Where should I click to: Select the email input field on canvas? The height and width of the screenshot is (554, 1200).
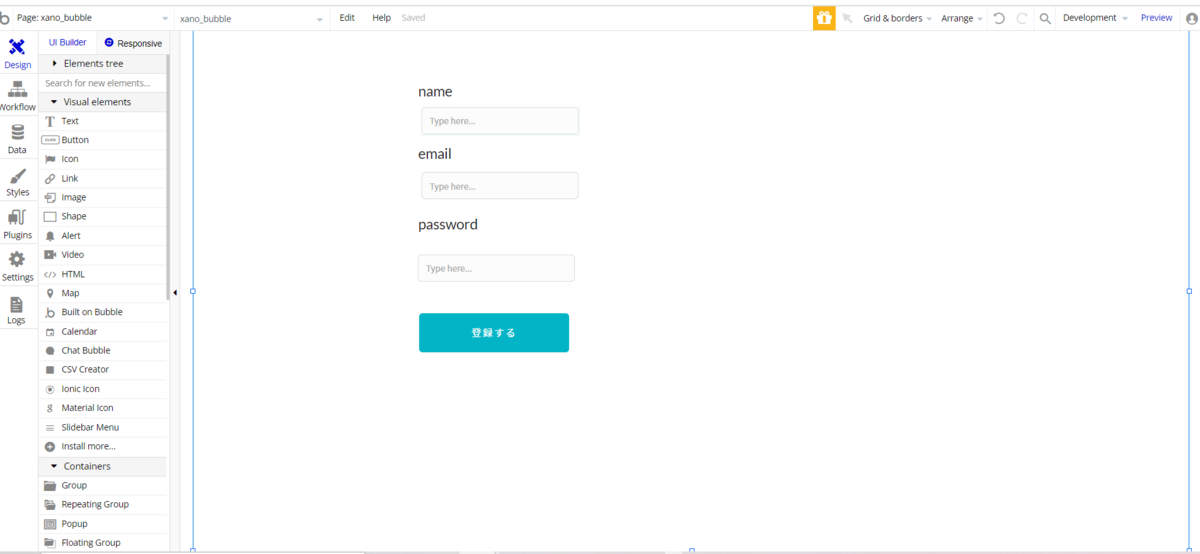[500, 186]
